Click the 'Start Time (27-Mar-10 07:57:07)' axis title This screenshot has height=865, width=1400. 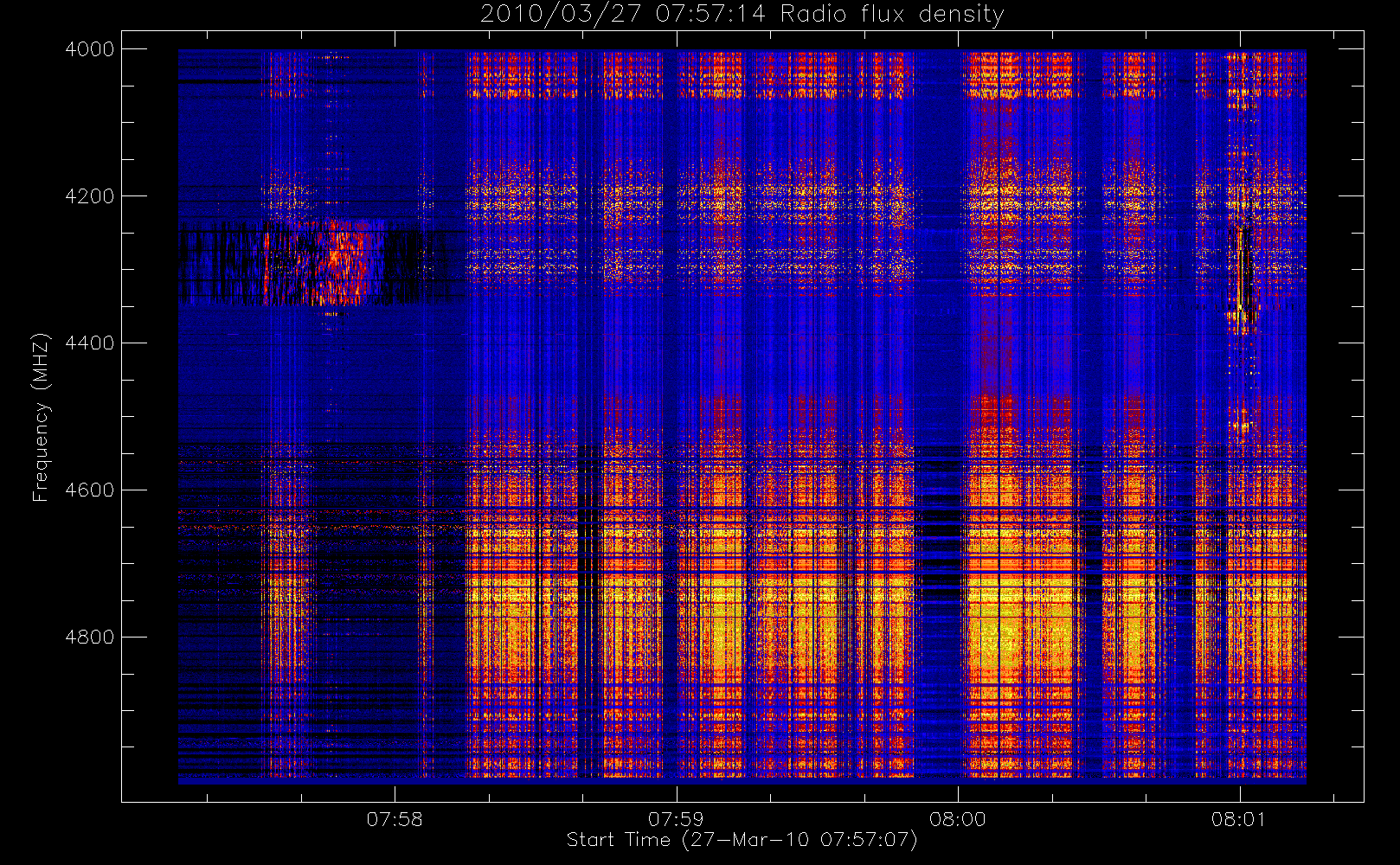(742, 840)
